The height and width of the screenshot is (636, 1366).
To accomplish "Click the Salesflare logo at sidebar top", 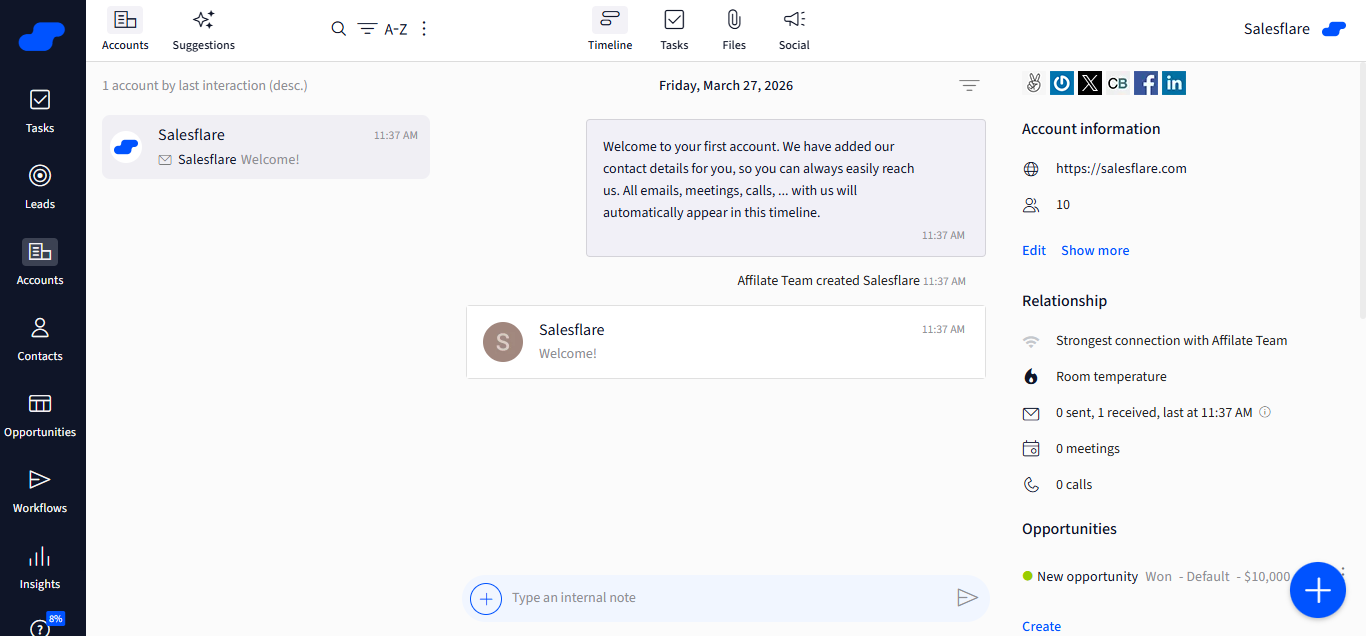I will click(x=42, y=37).
